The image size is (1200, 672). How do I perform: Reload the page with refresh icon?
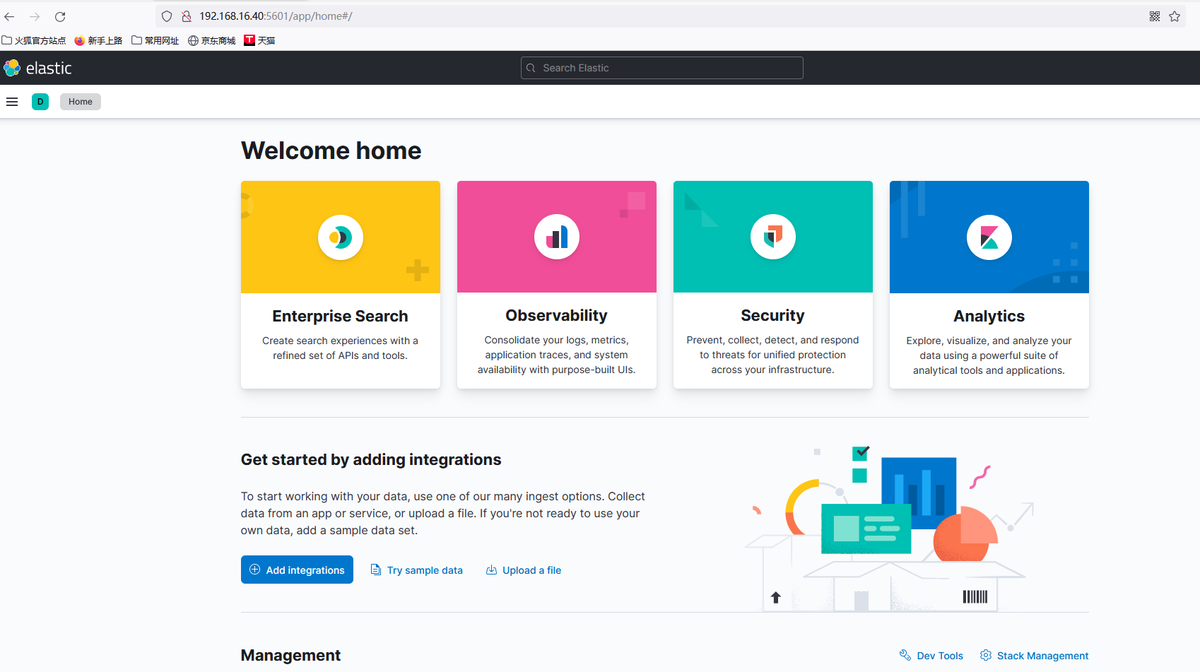pyautogui.click(x=60, y=17)
